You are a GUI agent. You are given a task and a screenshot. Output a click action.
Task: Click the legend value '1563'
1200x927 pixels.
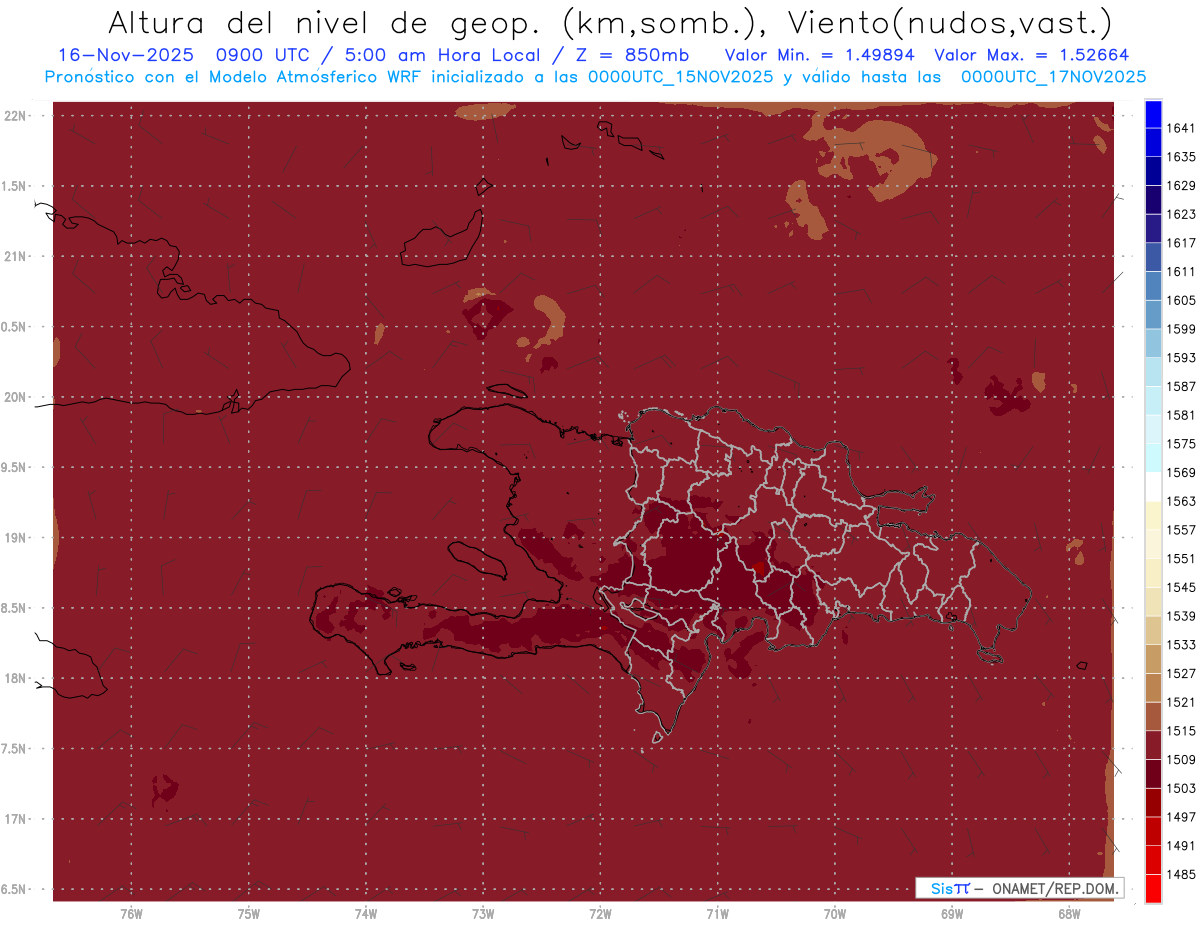tap(1181, 501)
